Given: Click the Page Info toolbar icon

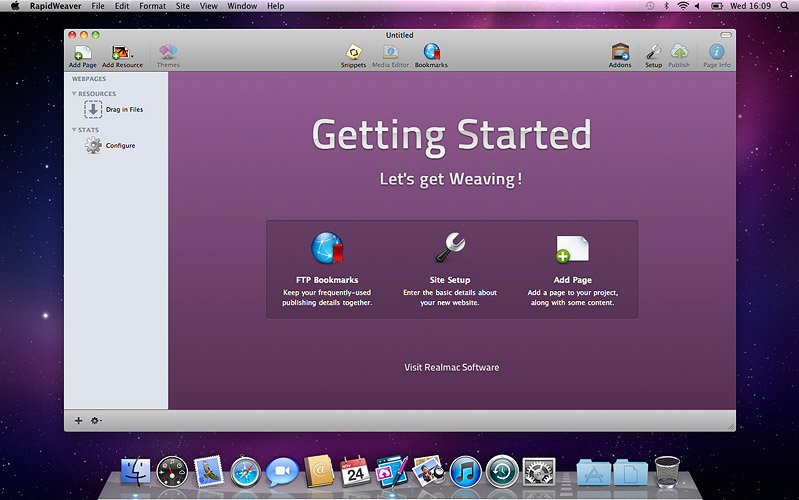Looking at the screenshot, I should tap(716, 52).
